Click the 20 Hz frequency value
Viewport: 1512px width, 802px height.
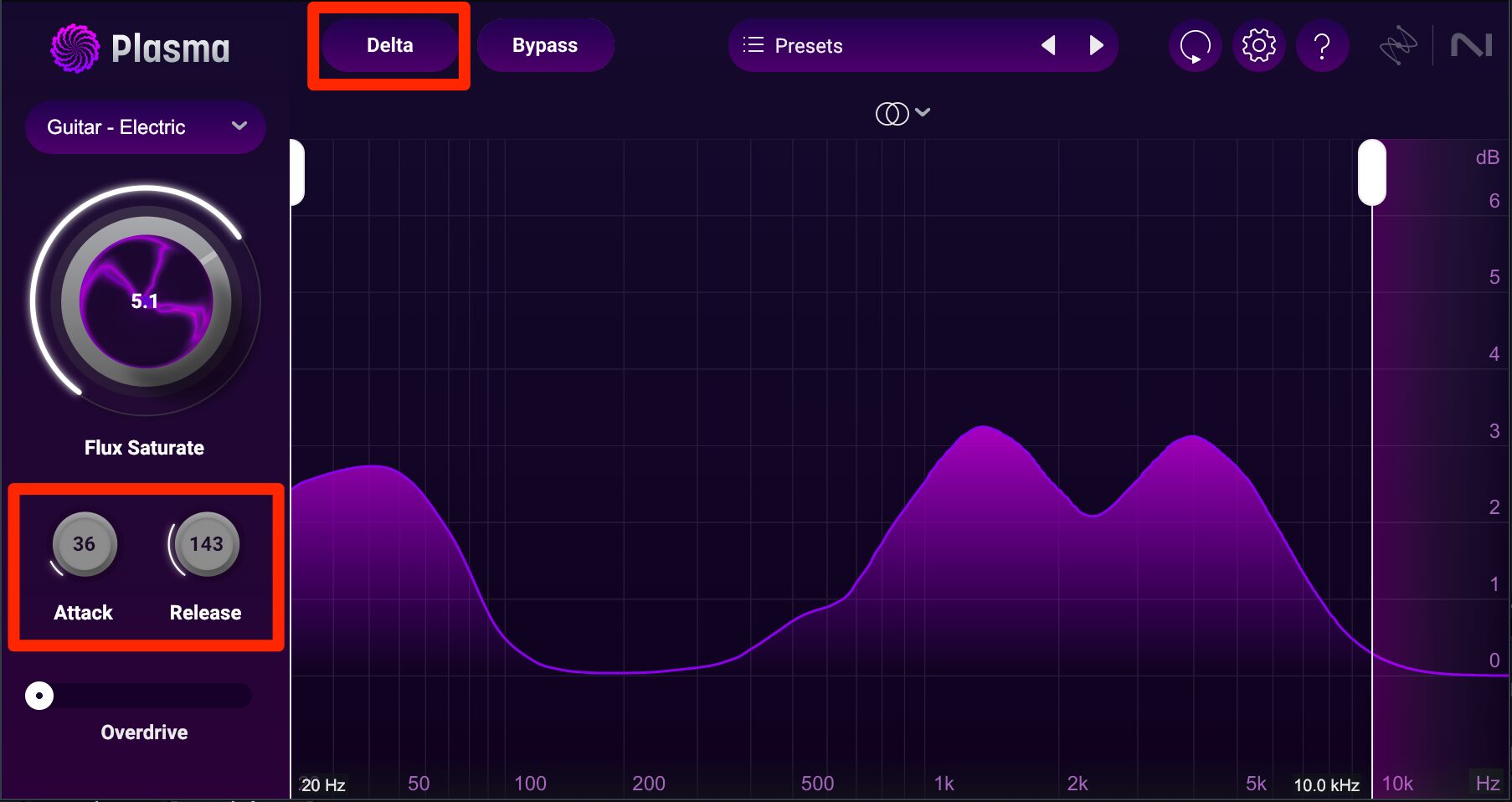point(323,785)
